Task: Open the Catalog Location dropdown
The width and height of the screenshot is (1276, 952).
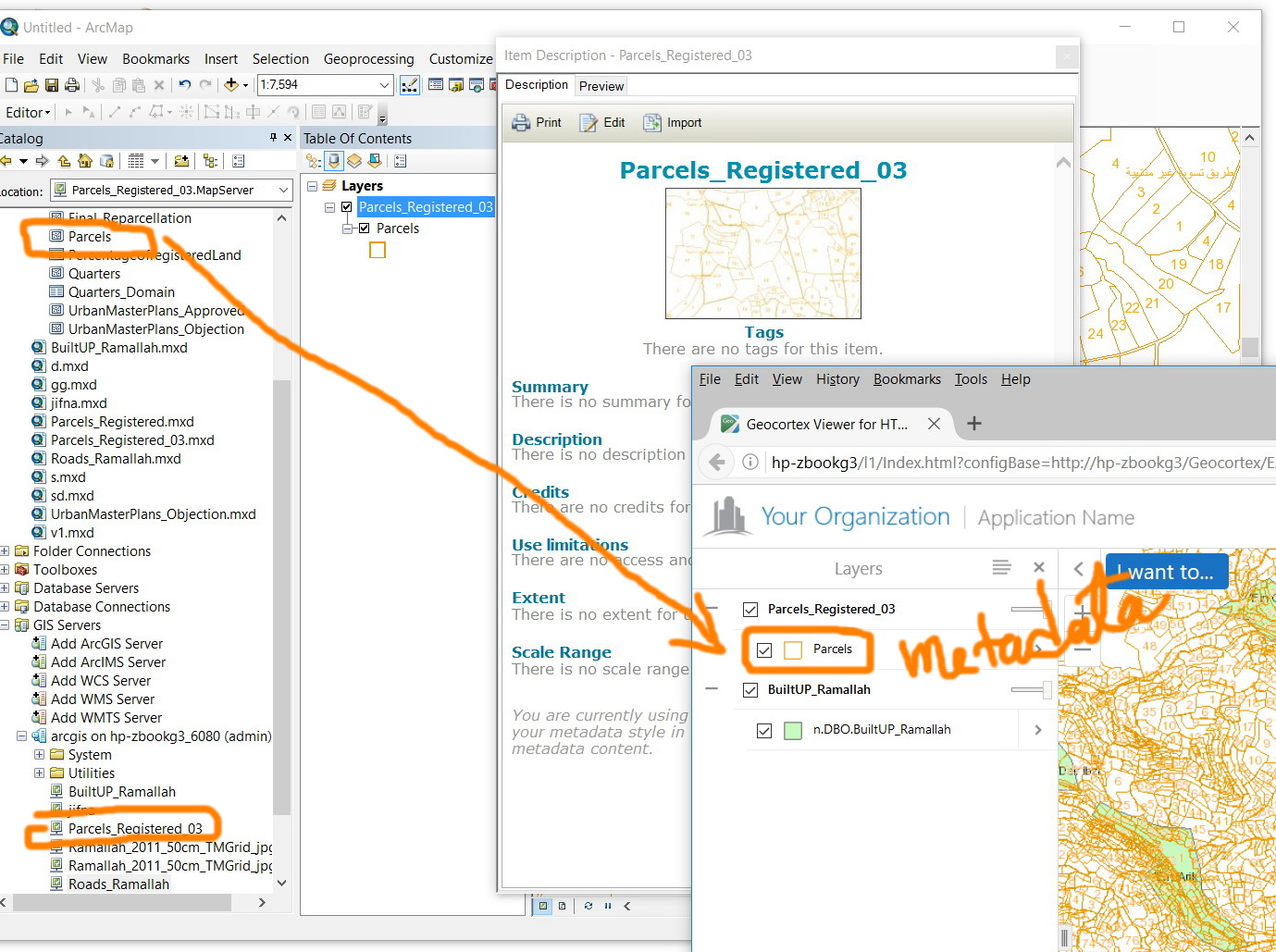Action: (x=283, y=191)
